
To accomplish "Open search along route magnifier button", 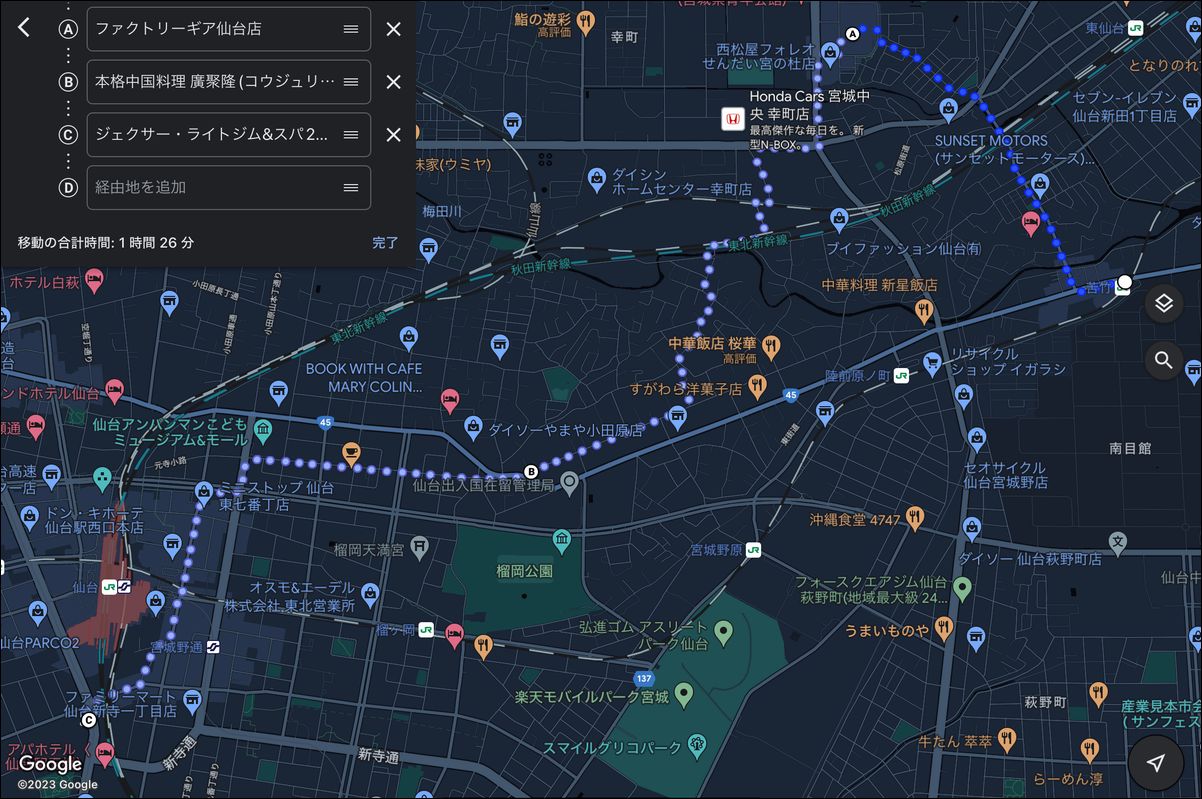I will tap(1163, 360).
